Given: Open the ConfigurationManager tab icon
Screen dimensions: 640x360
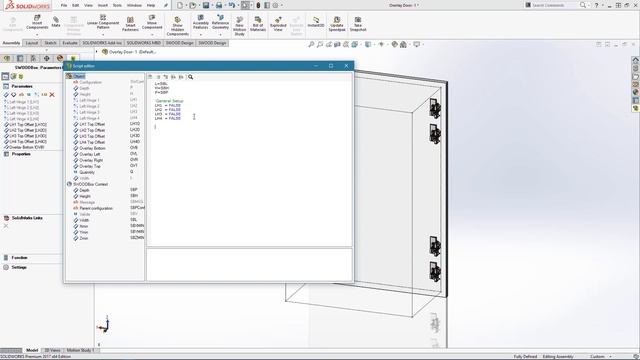Looking at the screenshot, I should (33, 58).
